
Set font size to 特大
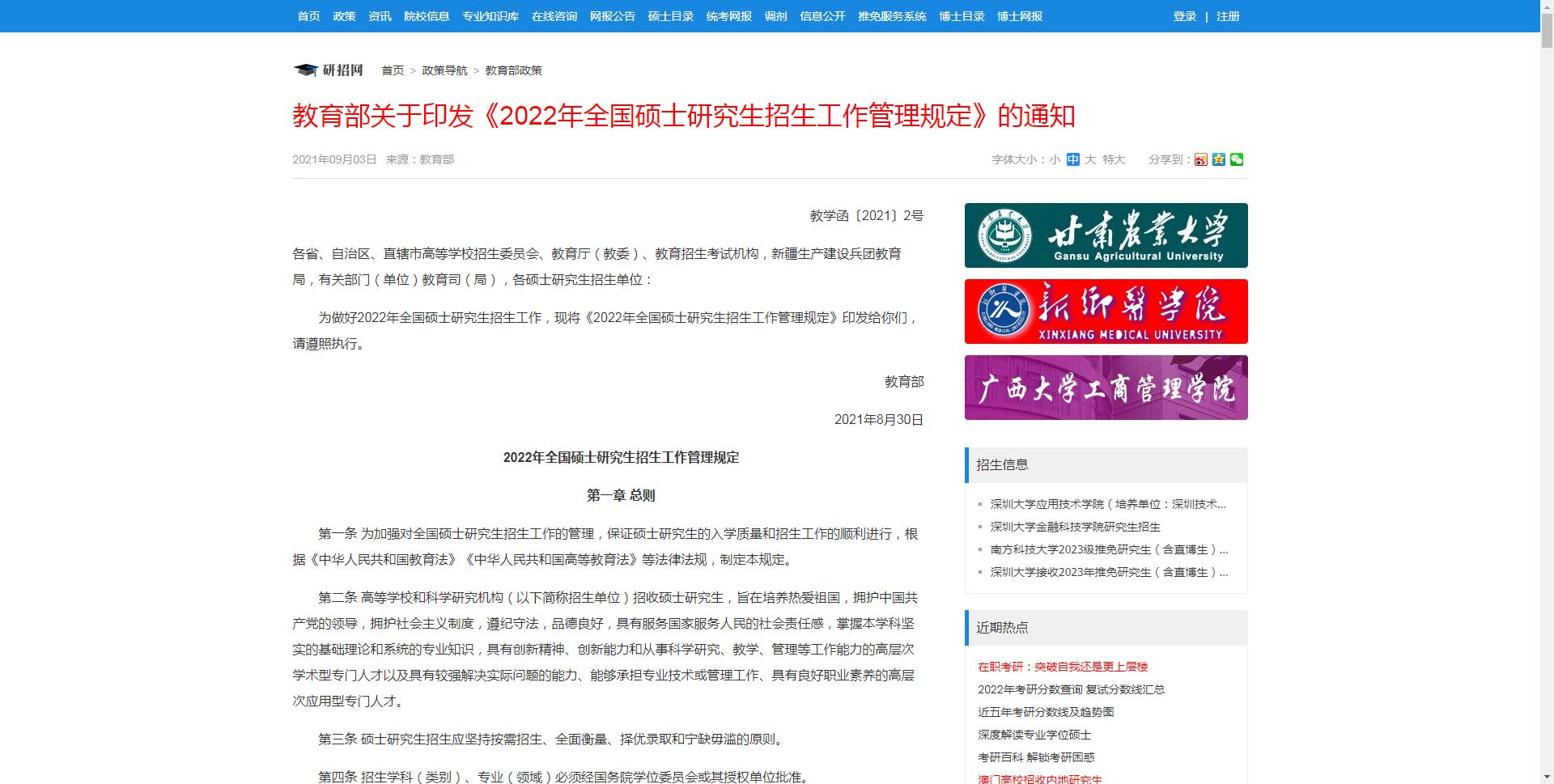tap(1114, 159)
